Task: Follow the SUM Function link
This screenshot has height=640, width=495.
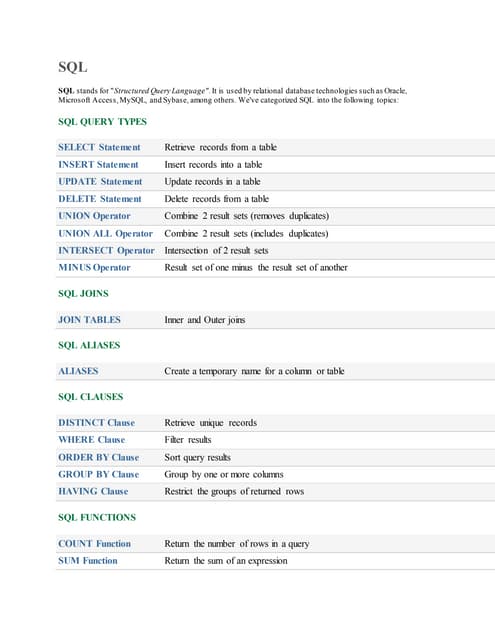Action: (88, 561)
